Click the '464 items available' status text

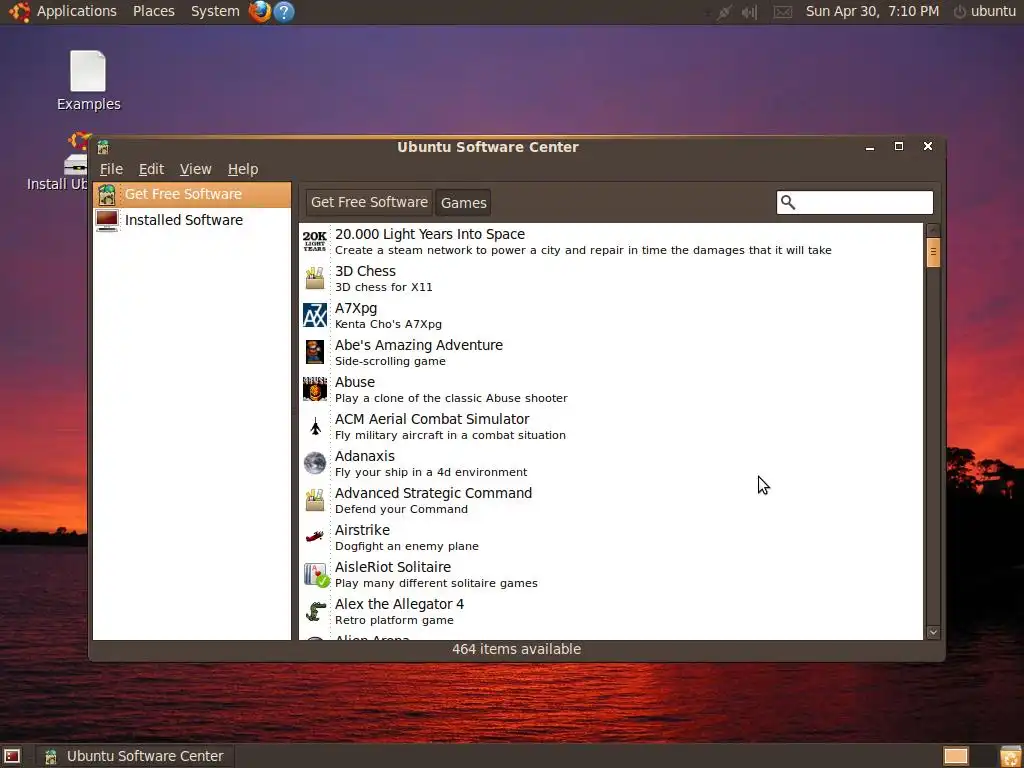tap(516, 649)
